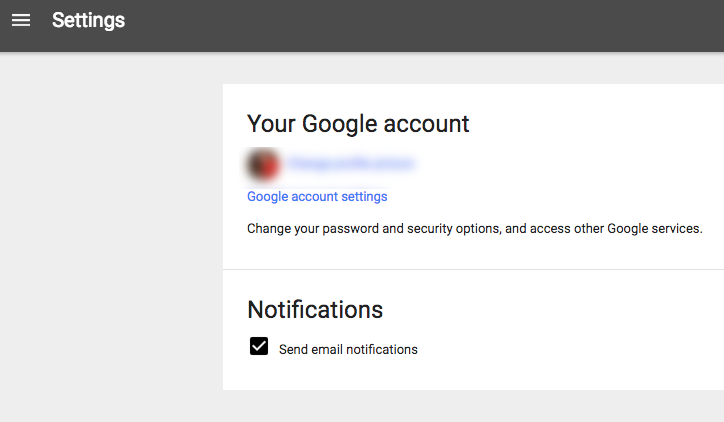Open the blurred account email link
Viewport: 724px width, 422px height.
352,163
